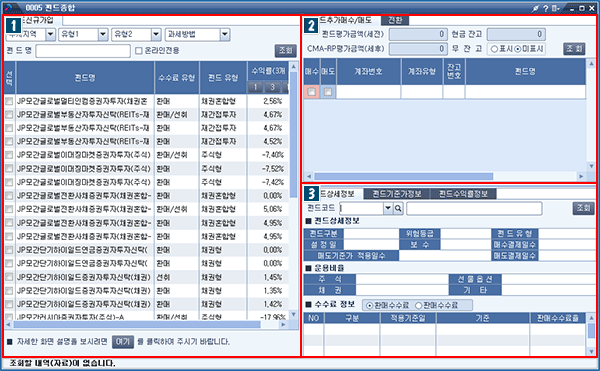Image resolution: width=600 pixels, height=371 pixels.
Task: Switch to the 펀드수익률정보 tab
Action: coord(463,194)
